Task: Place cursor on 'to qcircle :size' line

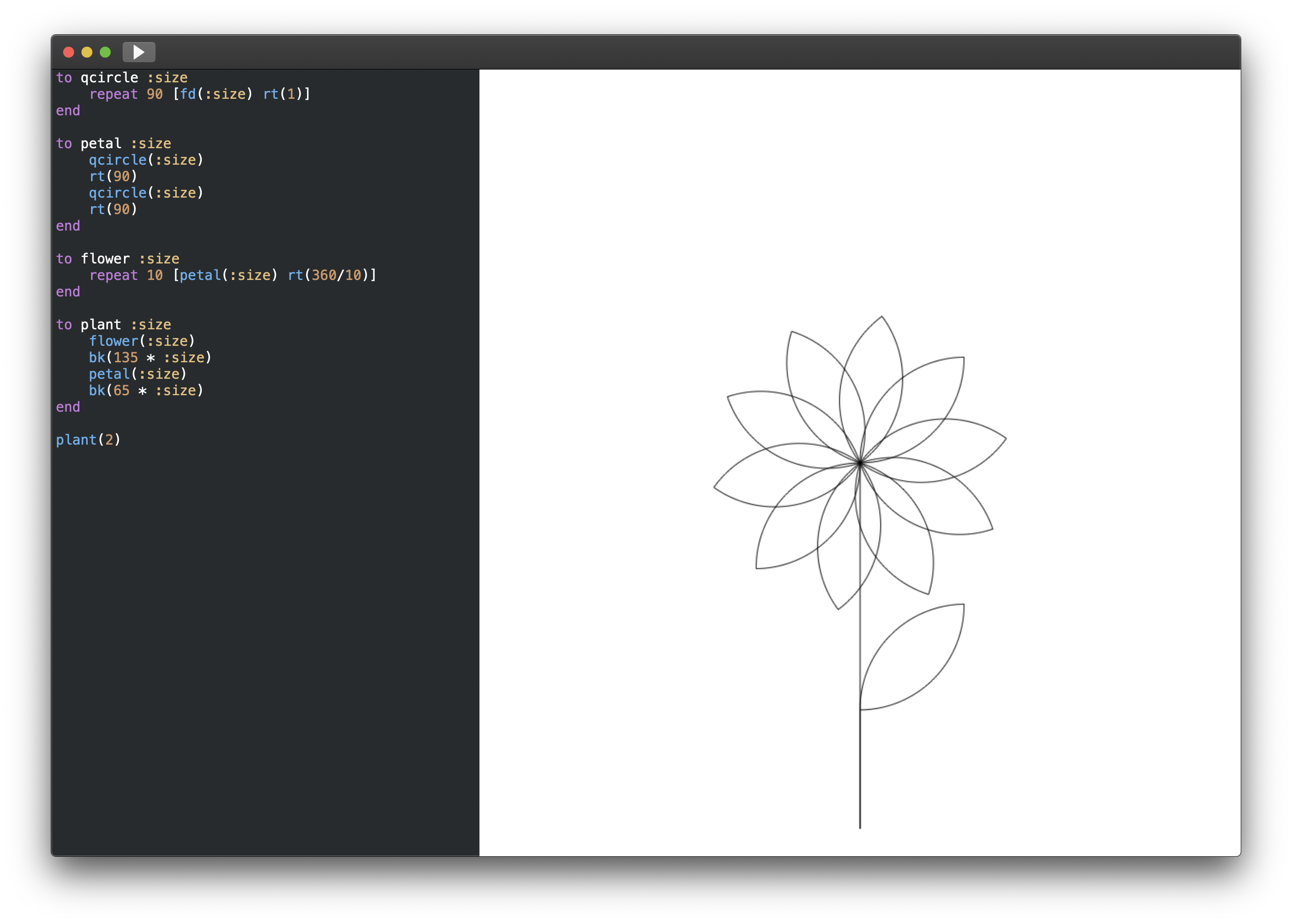Action: coord(122,78)
